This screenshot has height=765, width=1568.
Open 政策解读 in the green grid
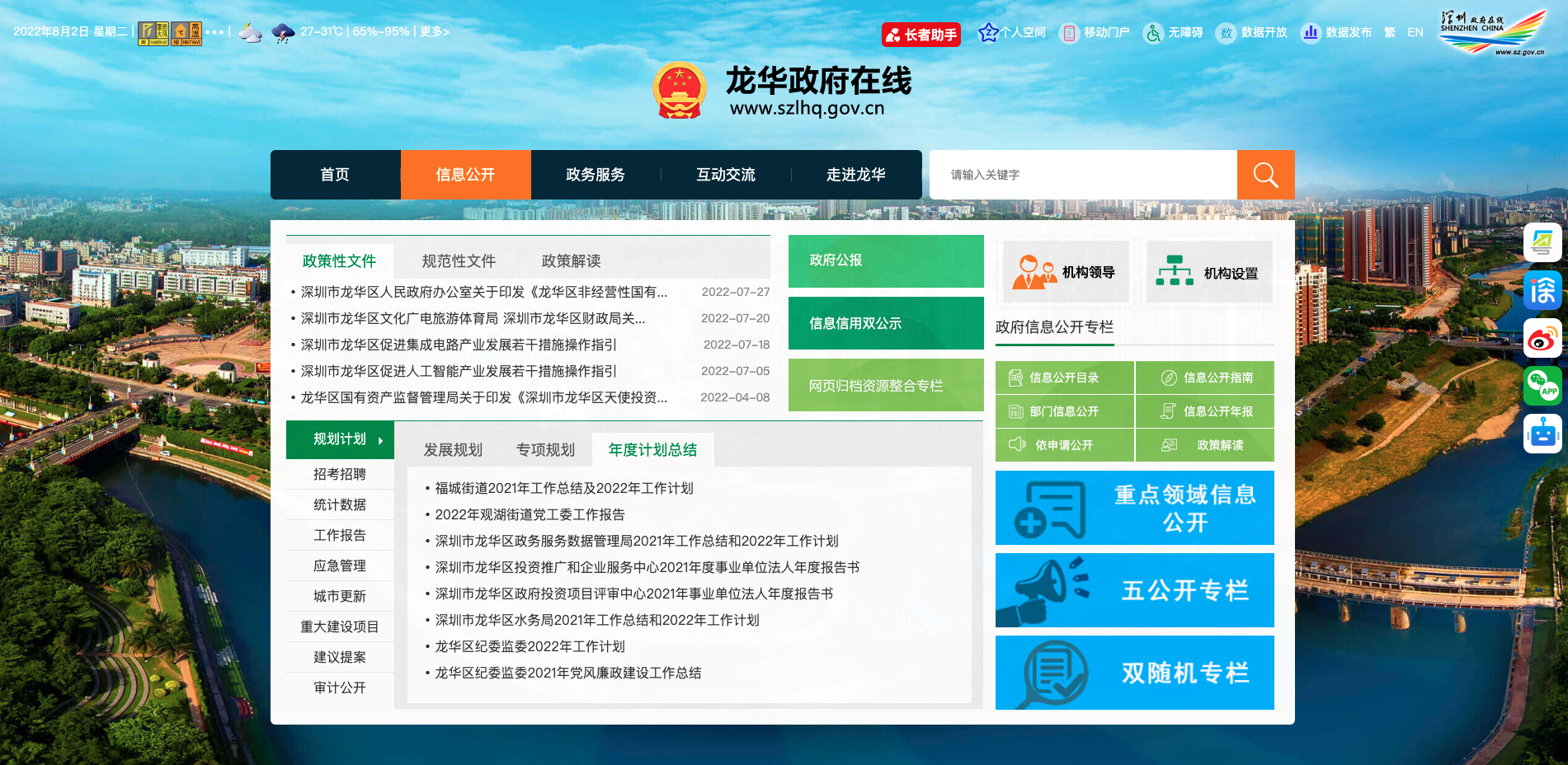click(x=1205, y=445)
